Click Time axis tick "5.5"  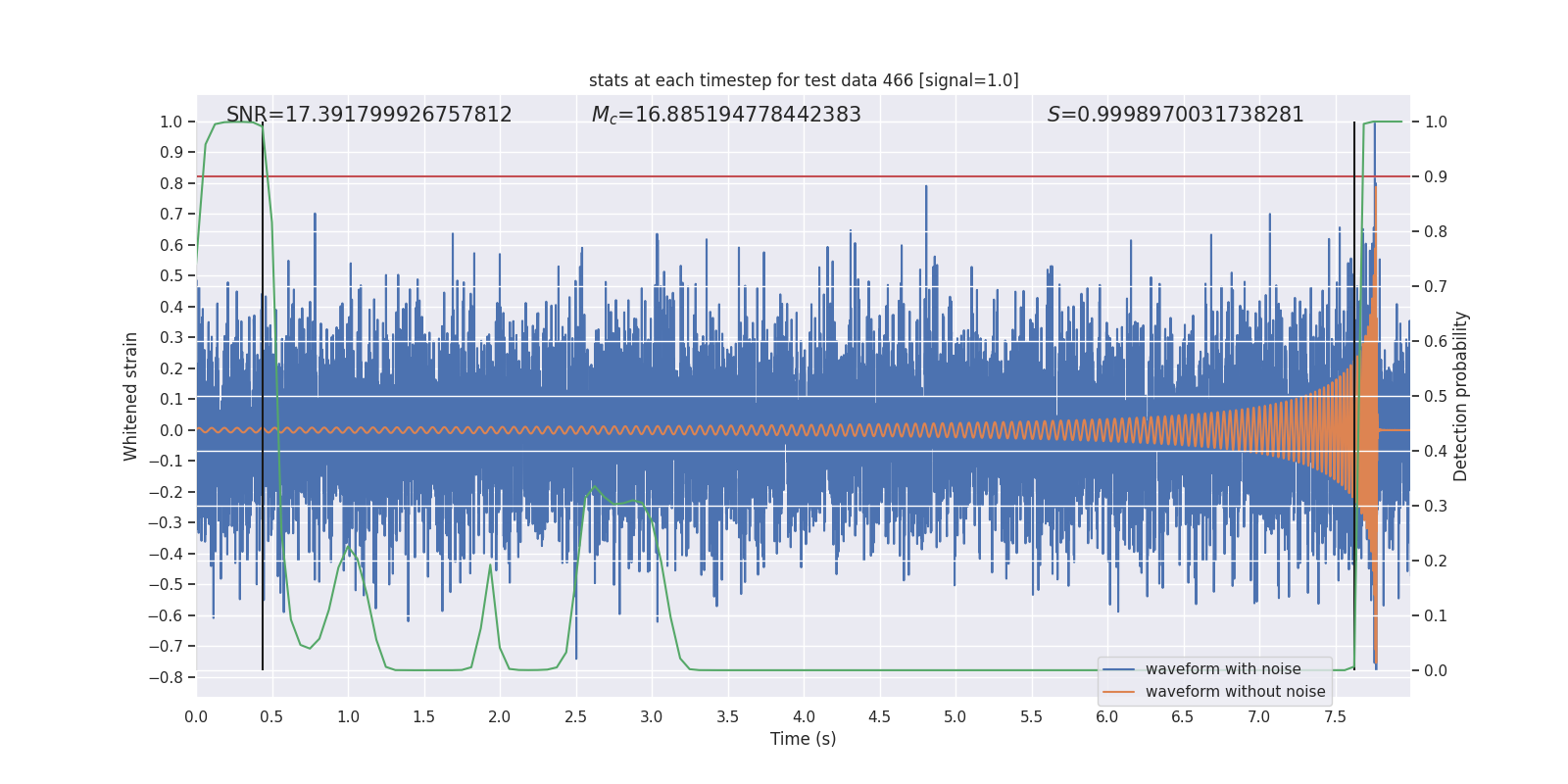coord(1031,717)
